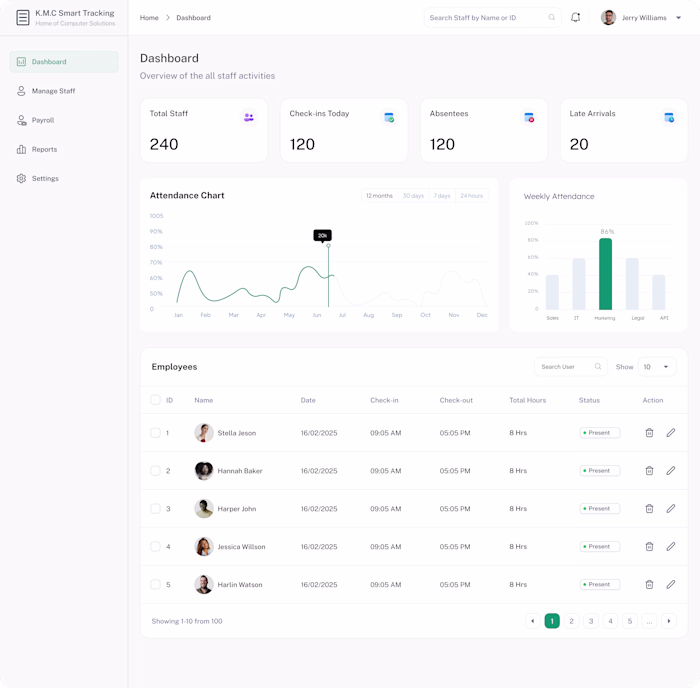This screenshot has width=700, height=688.
Task: Open the notifications bell icon
Action: point(575,17)
